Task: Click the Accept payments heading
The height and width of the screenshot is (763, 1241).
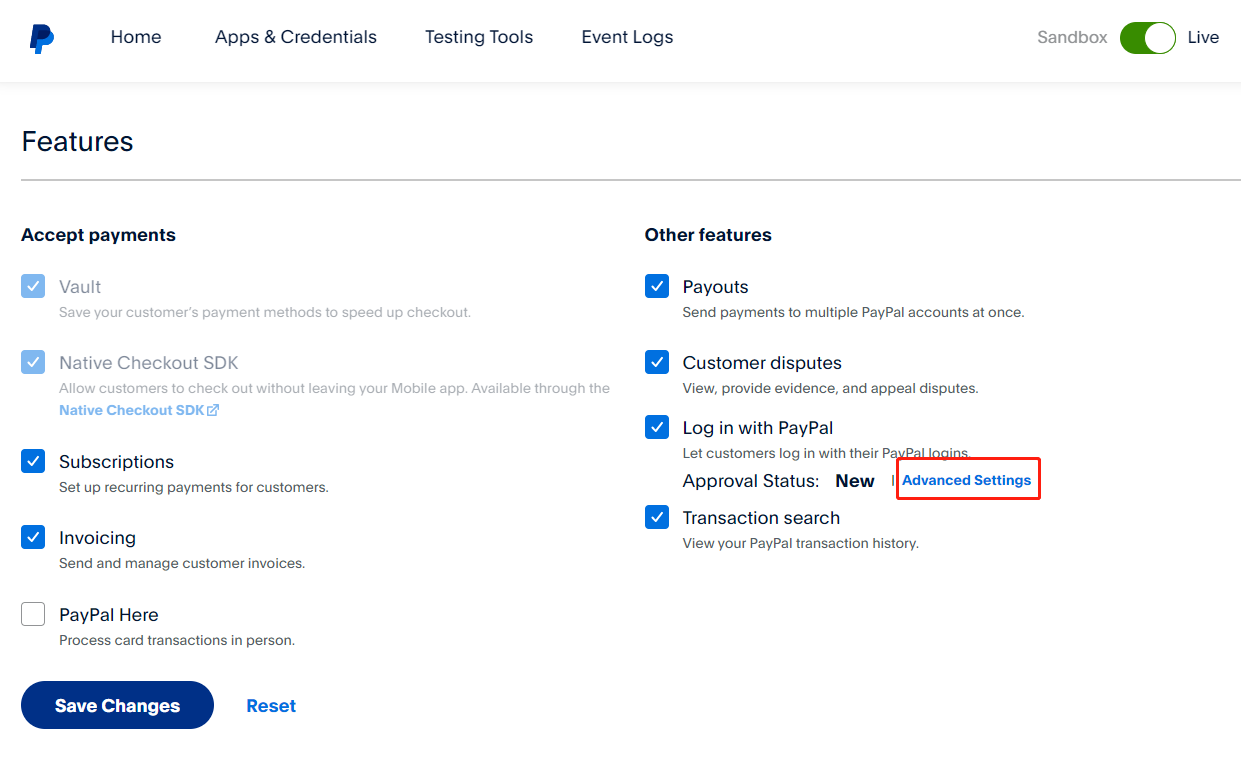Action: [x=98, y=235]
